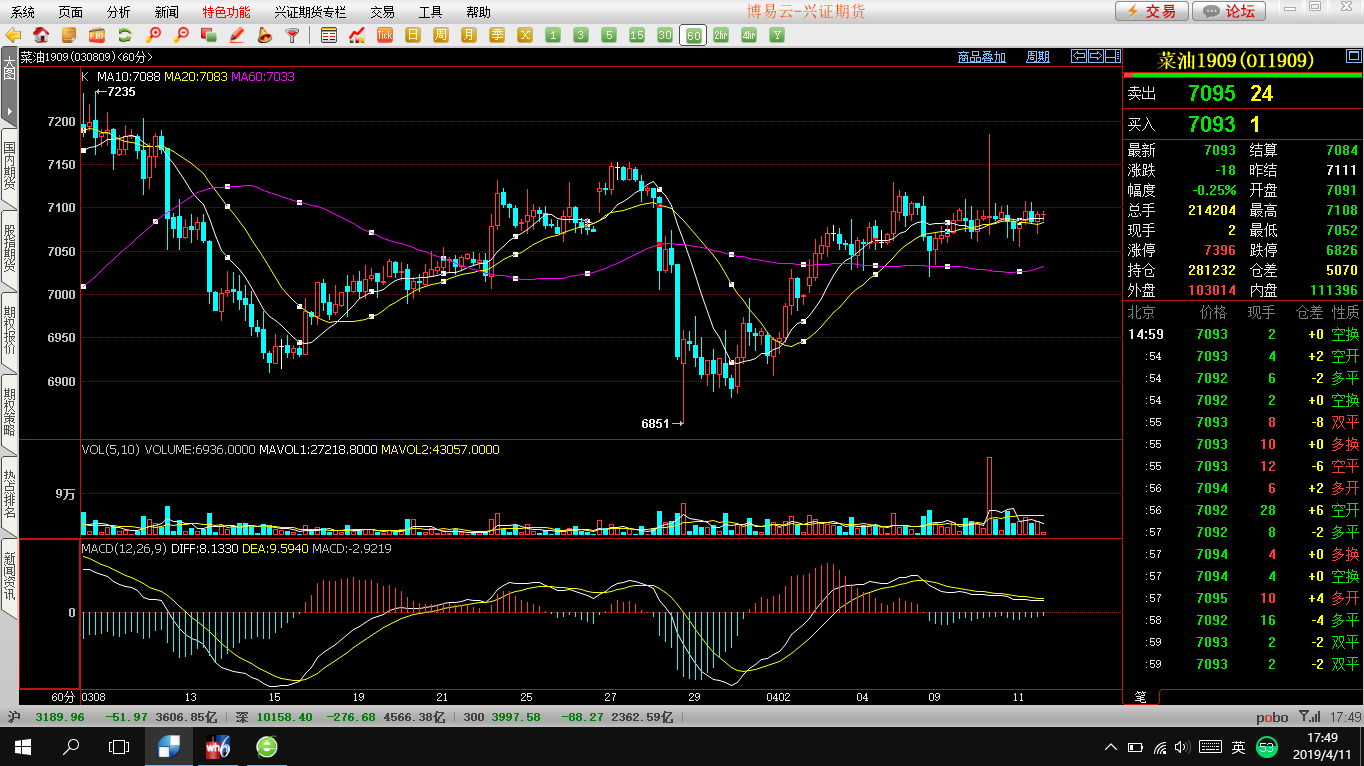Viewport: 1364px width, 766px height.
Task: Click the green refresh arrows icon
Action: point(125,35)
